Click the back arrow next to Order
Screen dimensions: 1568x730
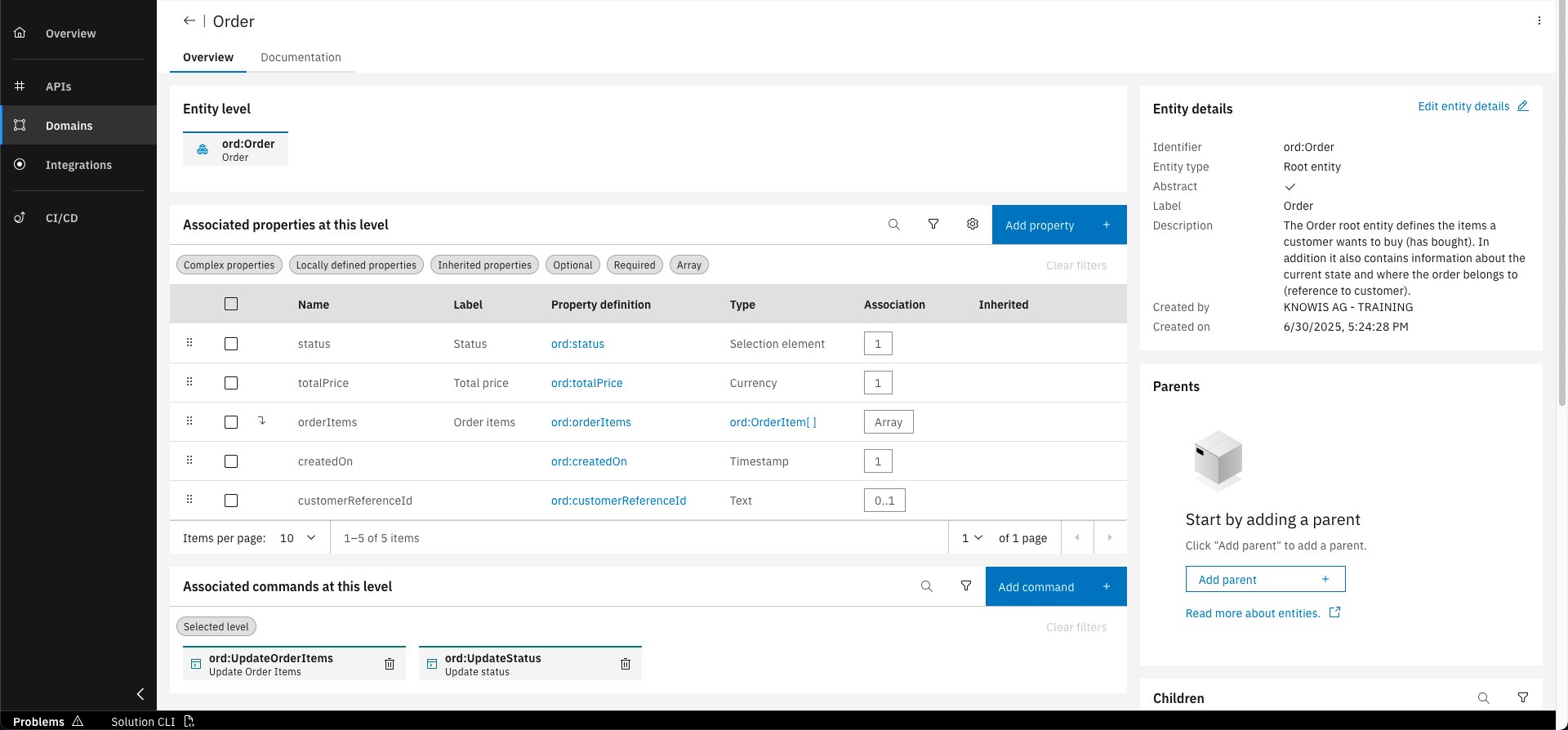[x=189, y=21]
